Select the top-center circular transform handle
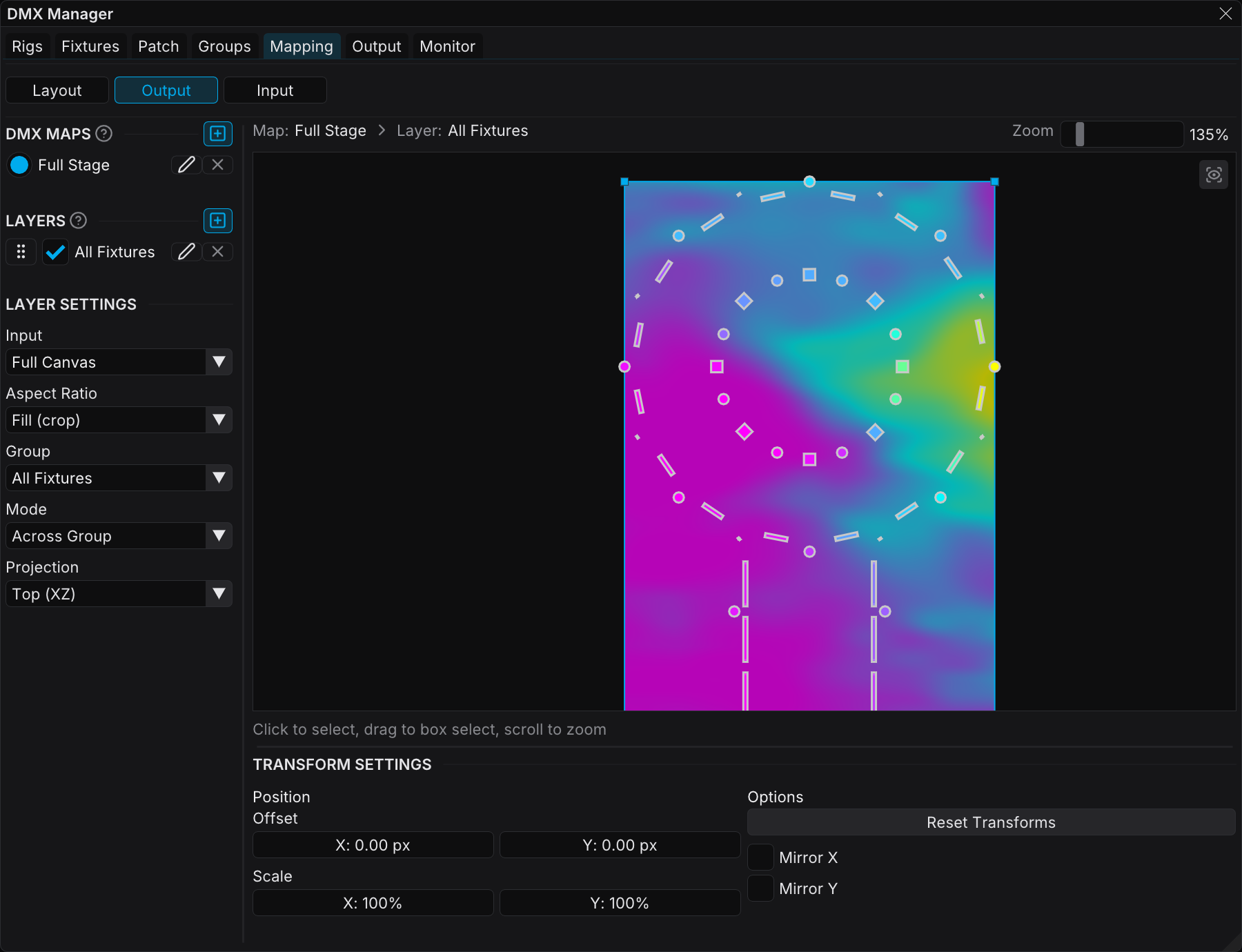 [x=809, y=181]
